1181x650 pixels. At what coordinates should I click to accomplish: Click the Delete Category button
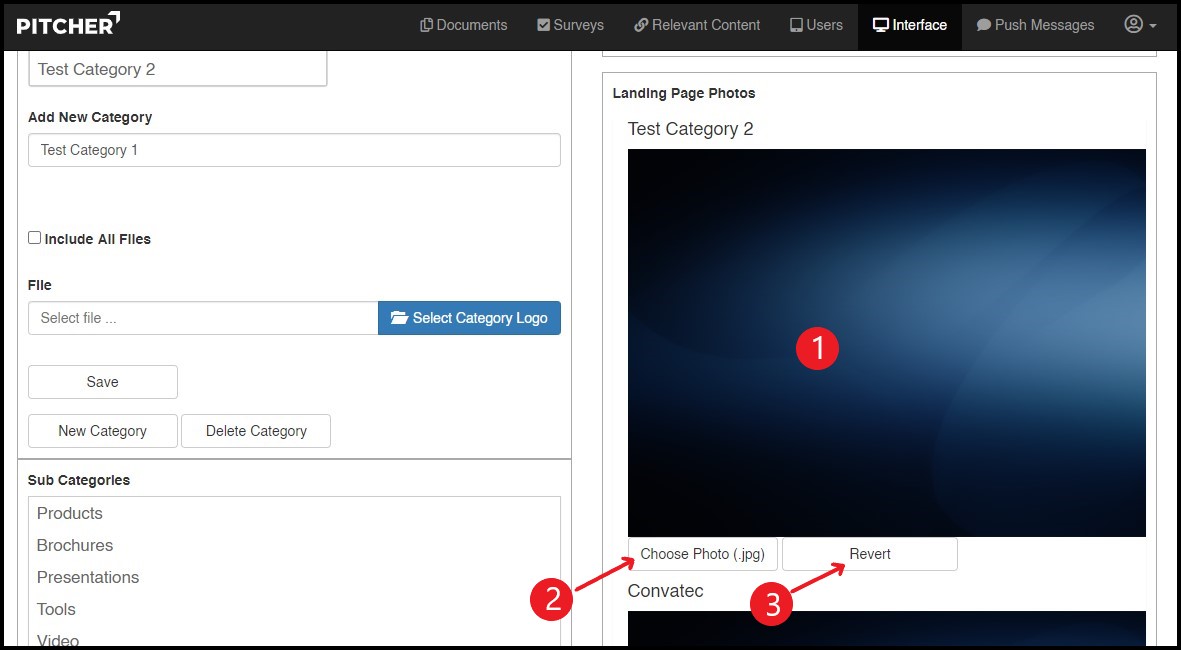point(256,431)
